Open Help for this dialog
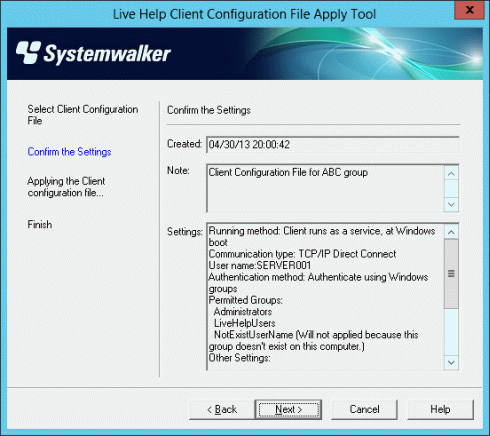The height and width of the screenshot is (436, 490). 440,409
